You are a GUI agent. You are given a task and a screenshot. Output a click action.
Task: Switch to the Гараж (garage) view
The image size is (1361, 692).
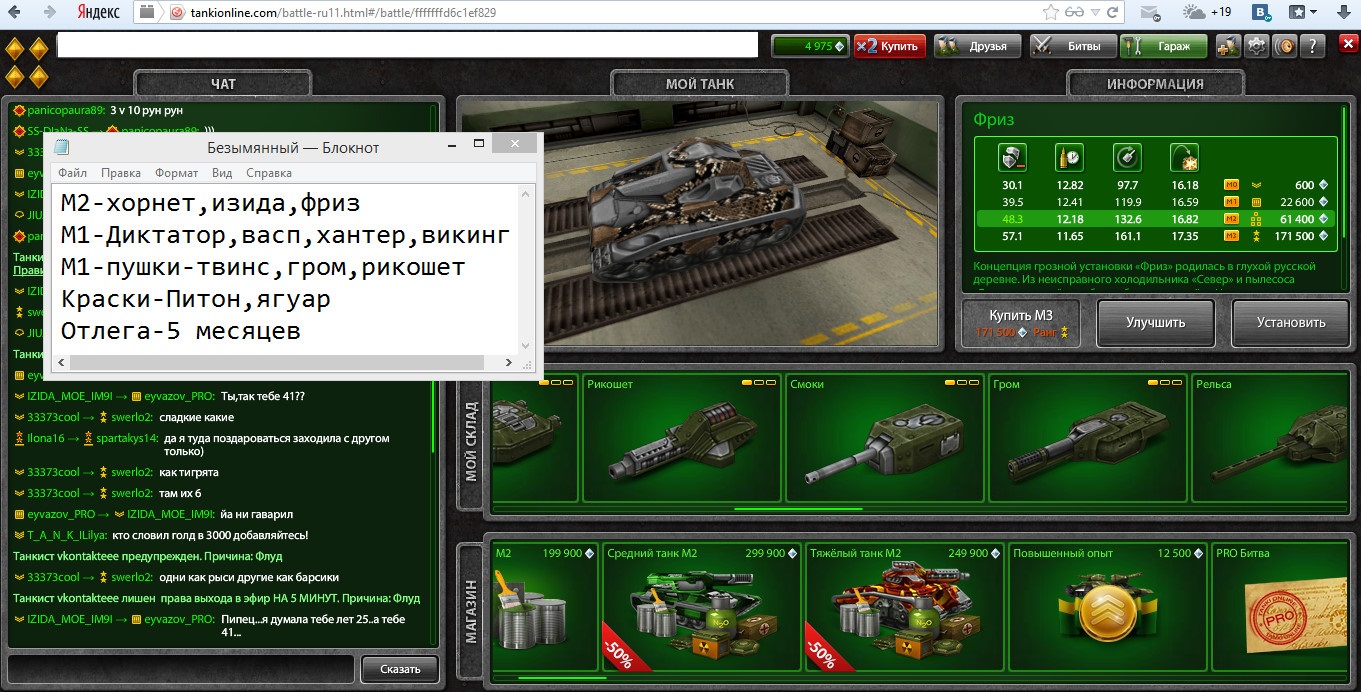click(x=1163, y=46)
